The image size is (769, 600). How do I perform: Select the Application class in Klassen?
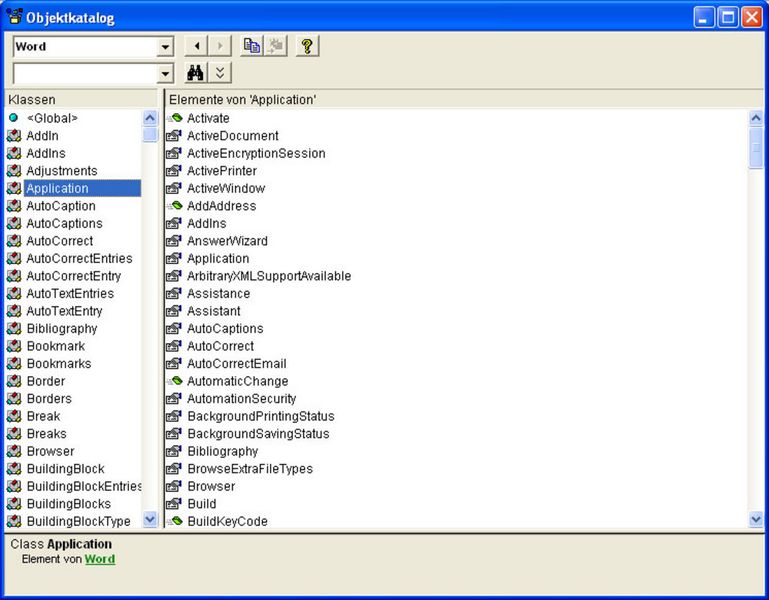pos(82,188)
